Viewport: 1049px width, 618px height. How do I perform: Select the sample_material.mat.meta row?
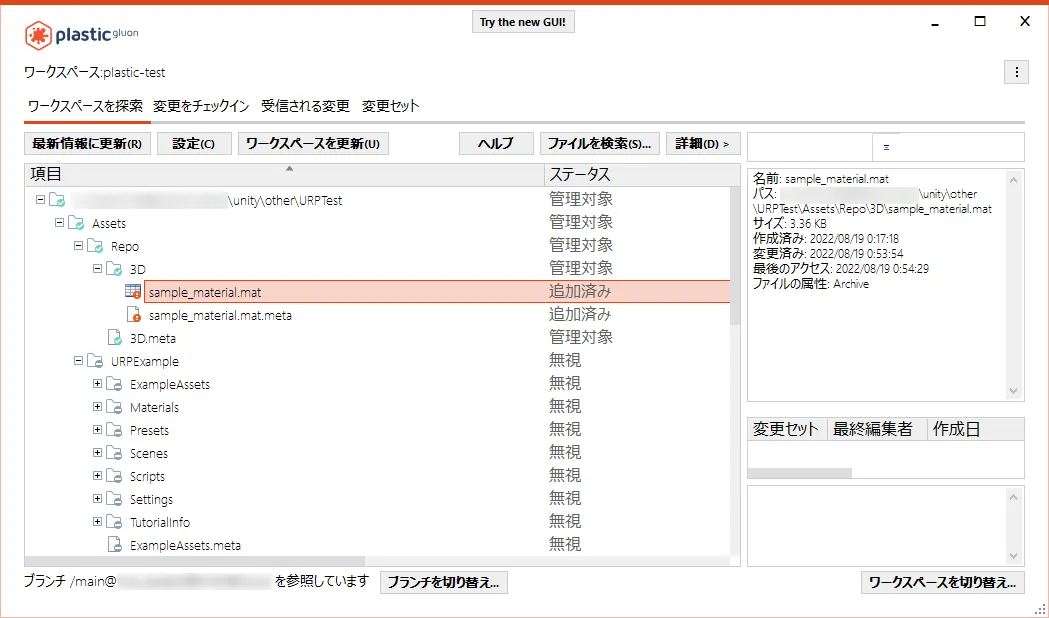point(378,315)
